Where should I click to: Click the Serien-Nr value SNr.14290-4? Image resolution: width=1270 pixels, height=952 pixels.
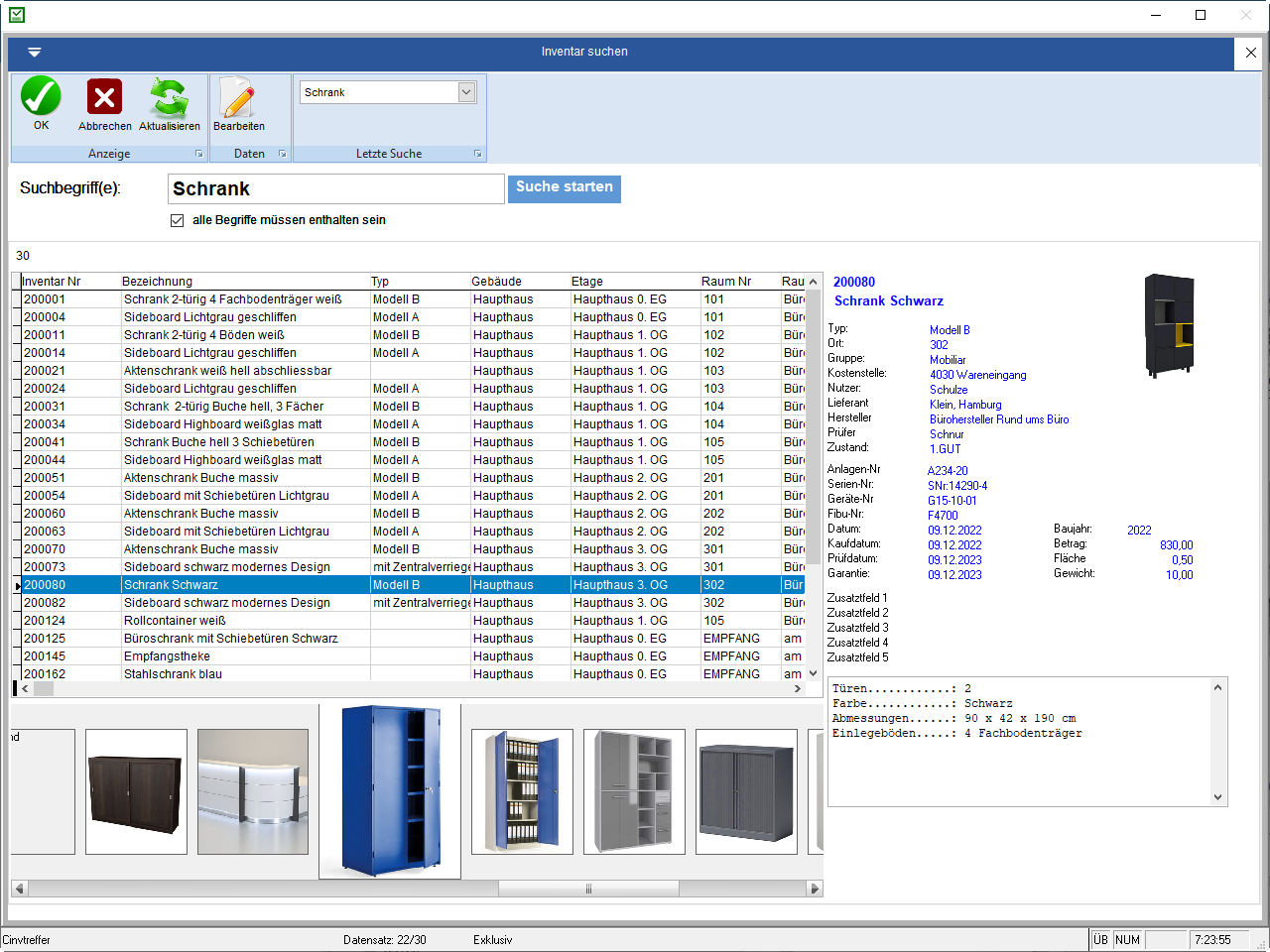click(x=957, y=486)
